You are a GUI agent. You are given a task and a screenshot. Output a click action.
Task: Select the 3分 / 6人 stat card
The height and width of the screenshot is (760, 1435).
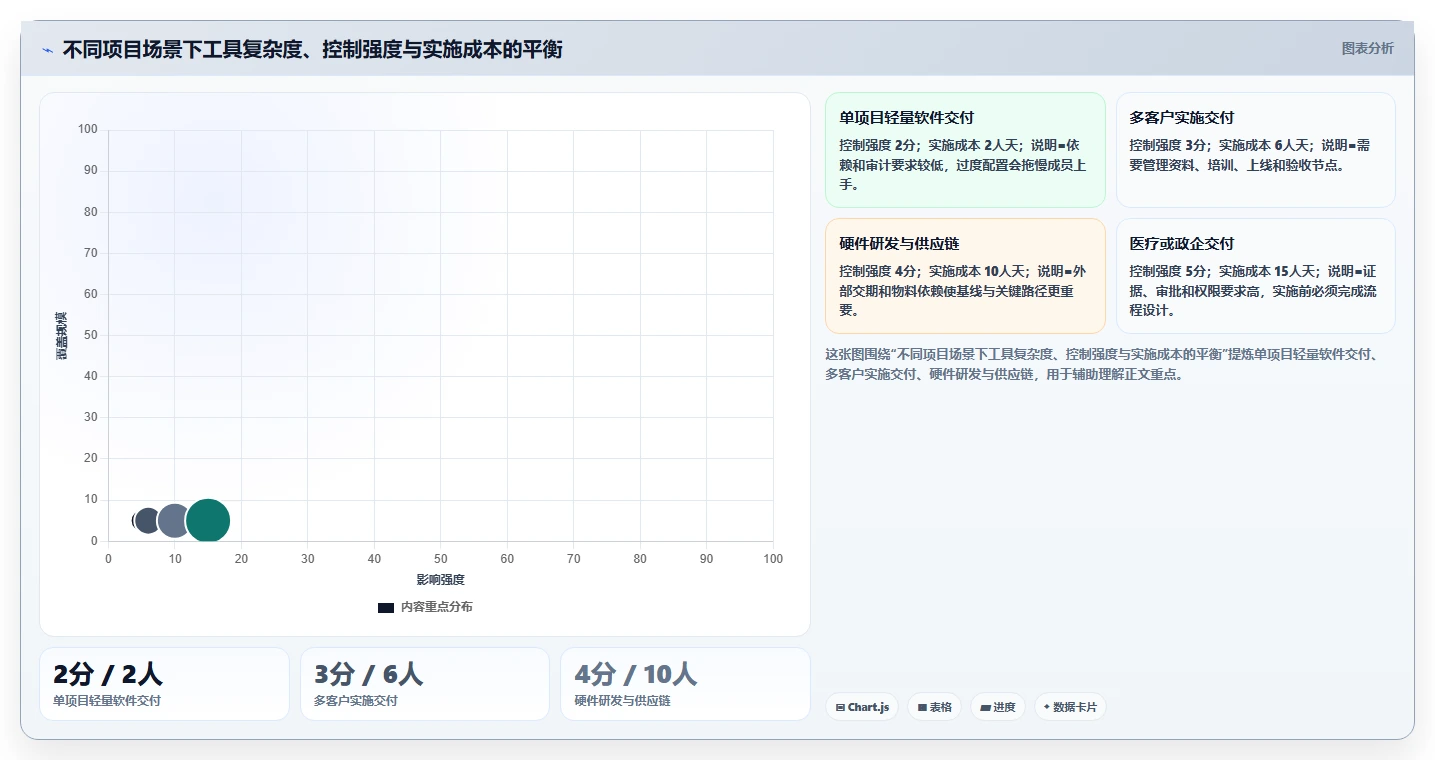coord(425,684)
